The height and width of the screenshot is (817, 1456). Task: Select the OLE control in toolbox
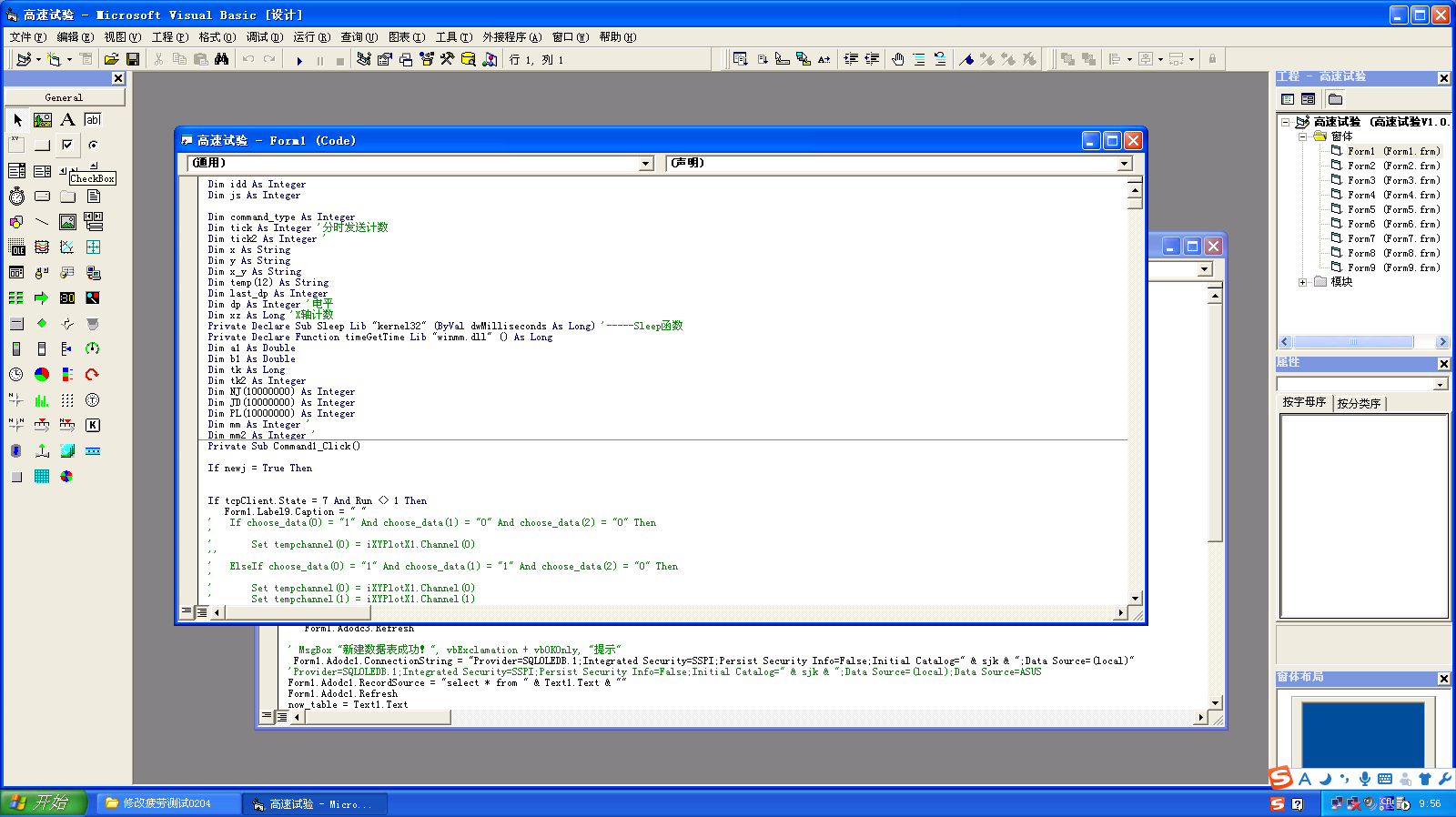tap(16, 247)
